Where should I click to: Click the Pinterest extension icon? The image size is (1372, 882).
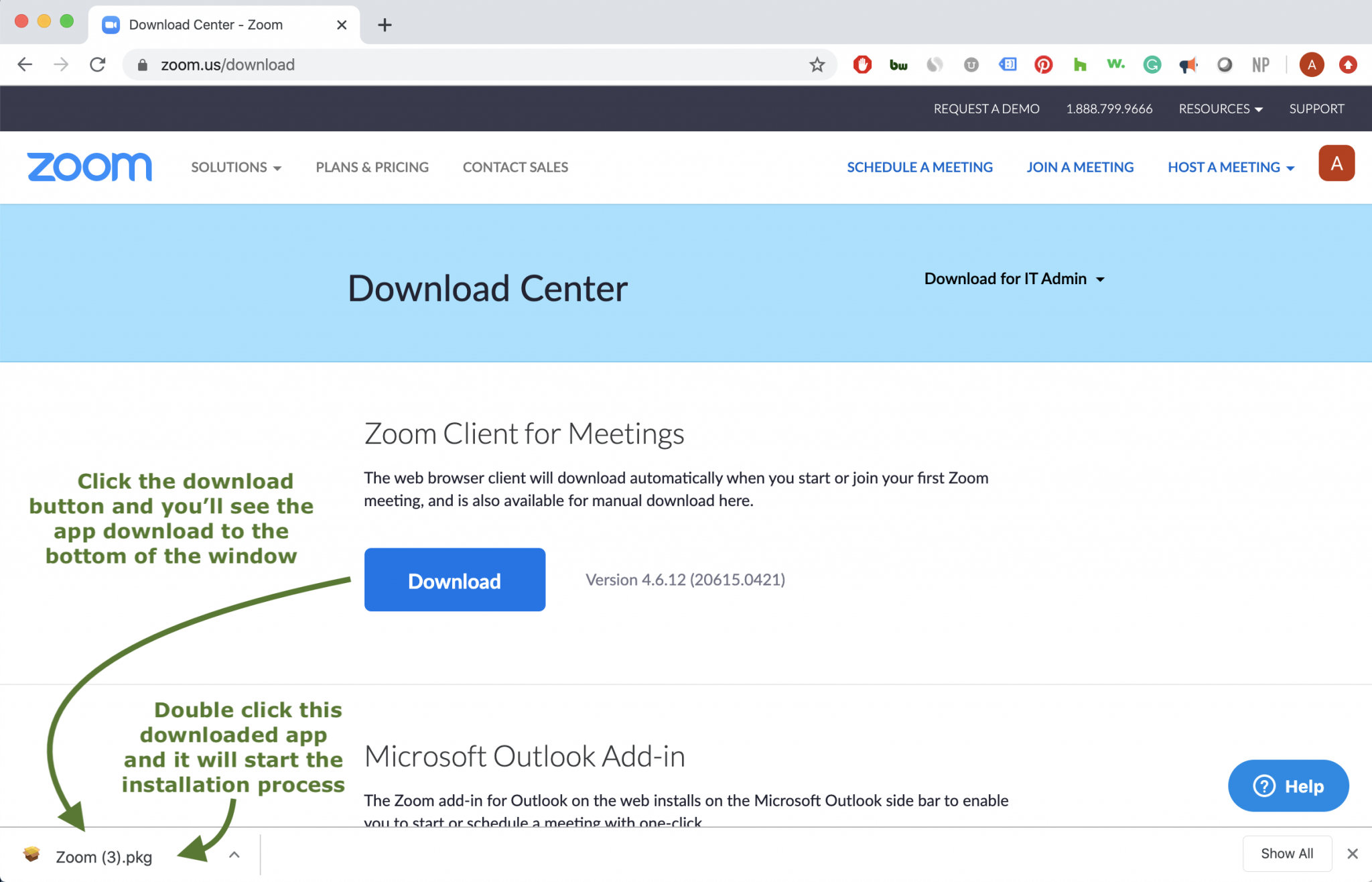click(x=1043, y=65)
